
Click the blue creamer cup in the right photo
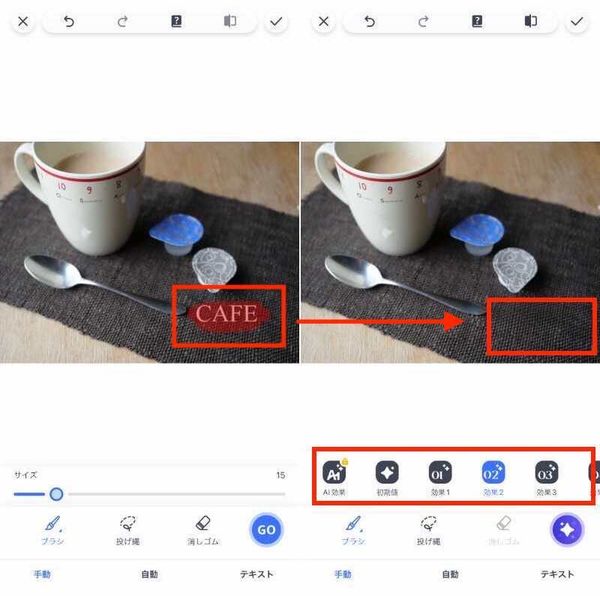point(476,234)
